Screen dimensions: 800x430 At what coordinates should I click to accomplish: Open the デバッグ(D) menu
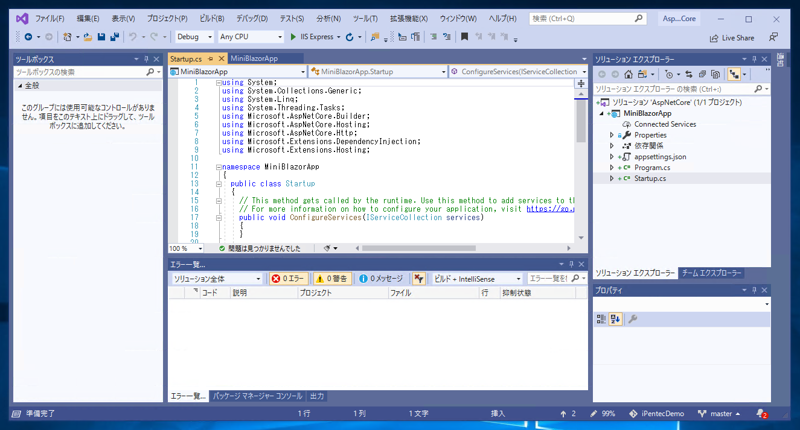pyautogui.click(x=252, y=19)
